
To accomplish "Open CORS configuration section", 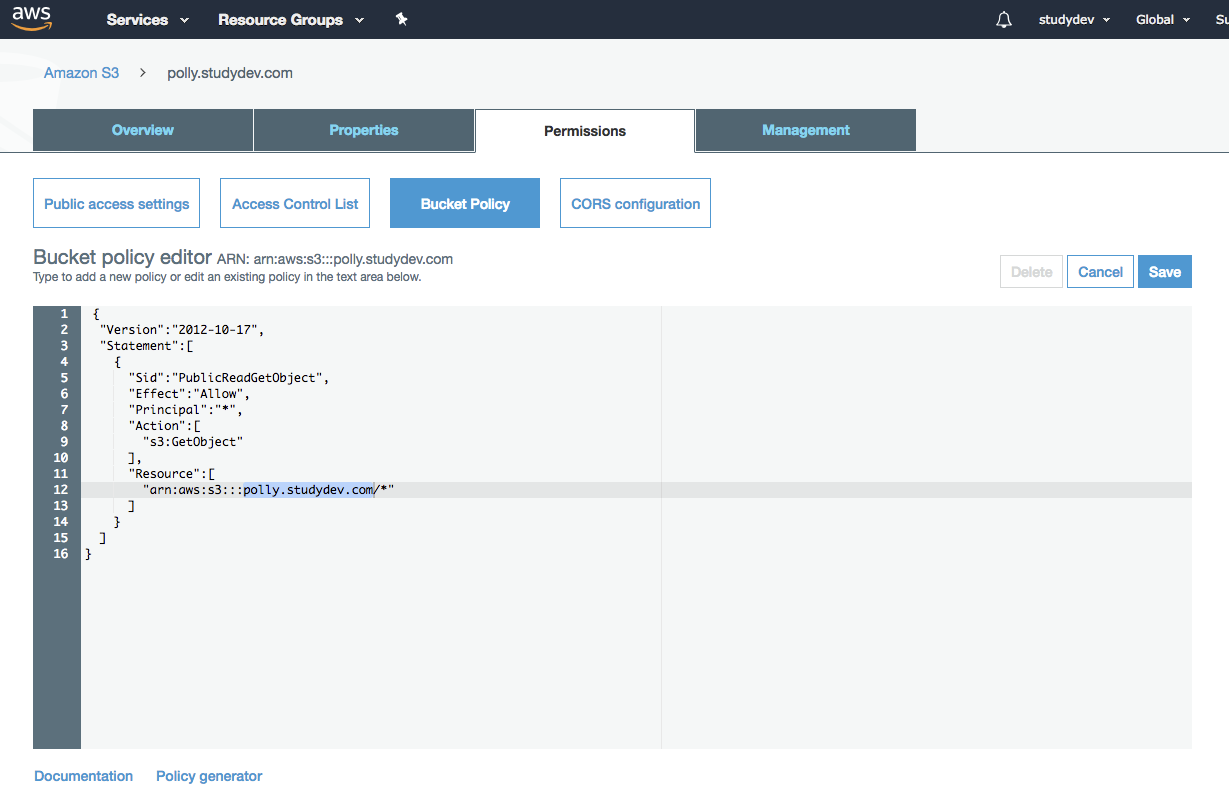I will [x=636, y=203].
